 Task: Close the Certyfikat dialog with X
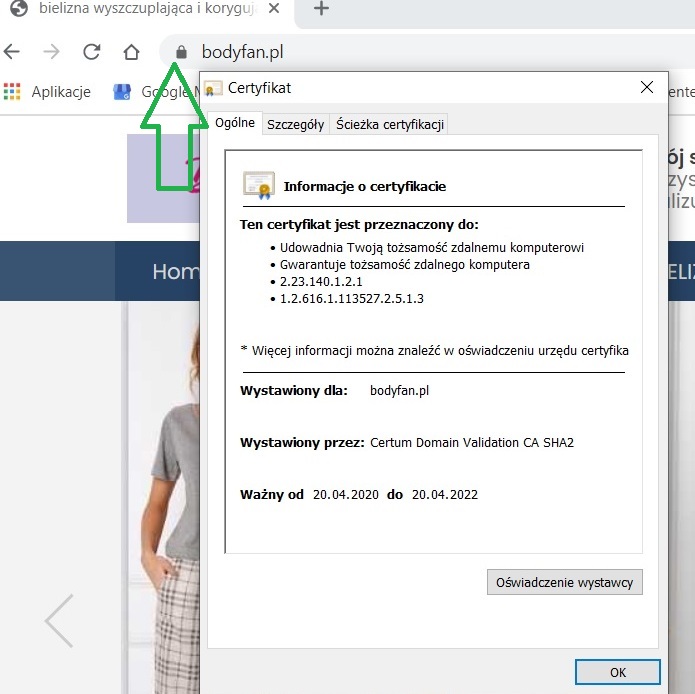pos(647,87)
